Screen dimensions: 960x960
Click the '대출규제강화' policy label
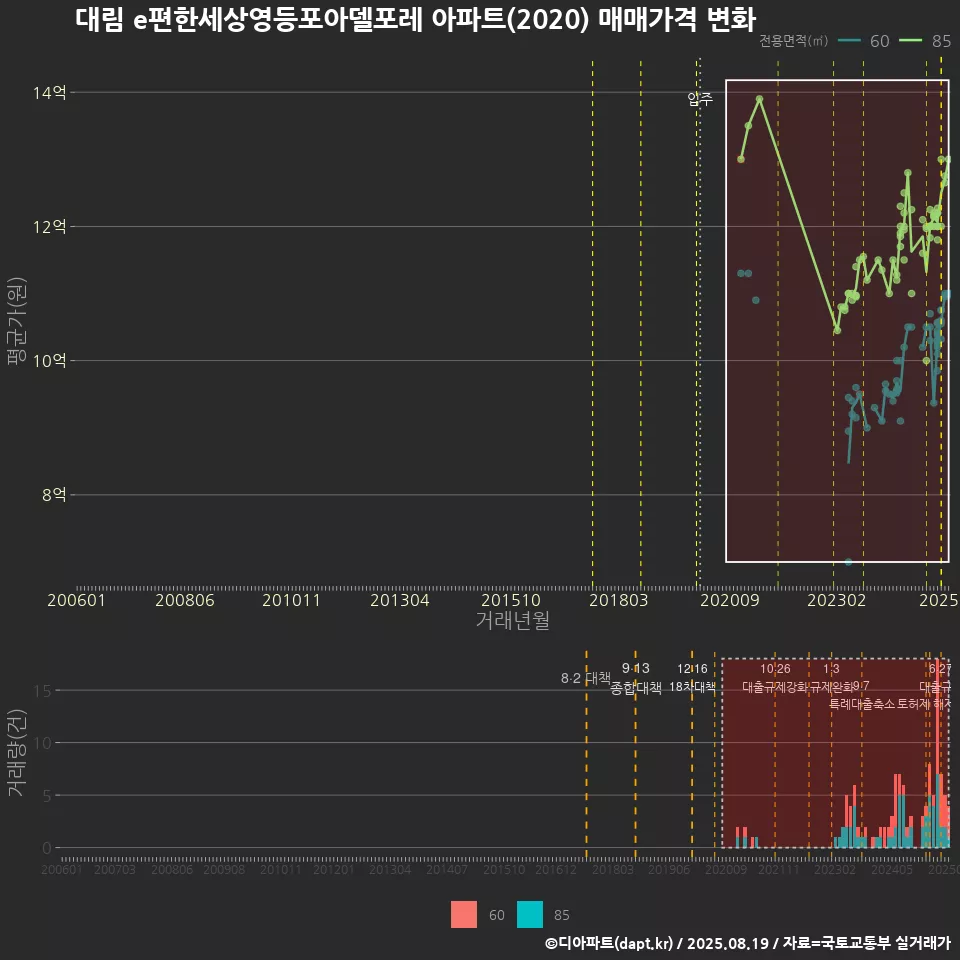tap(775, 686)
